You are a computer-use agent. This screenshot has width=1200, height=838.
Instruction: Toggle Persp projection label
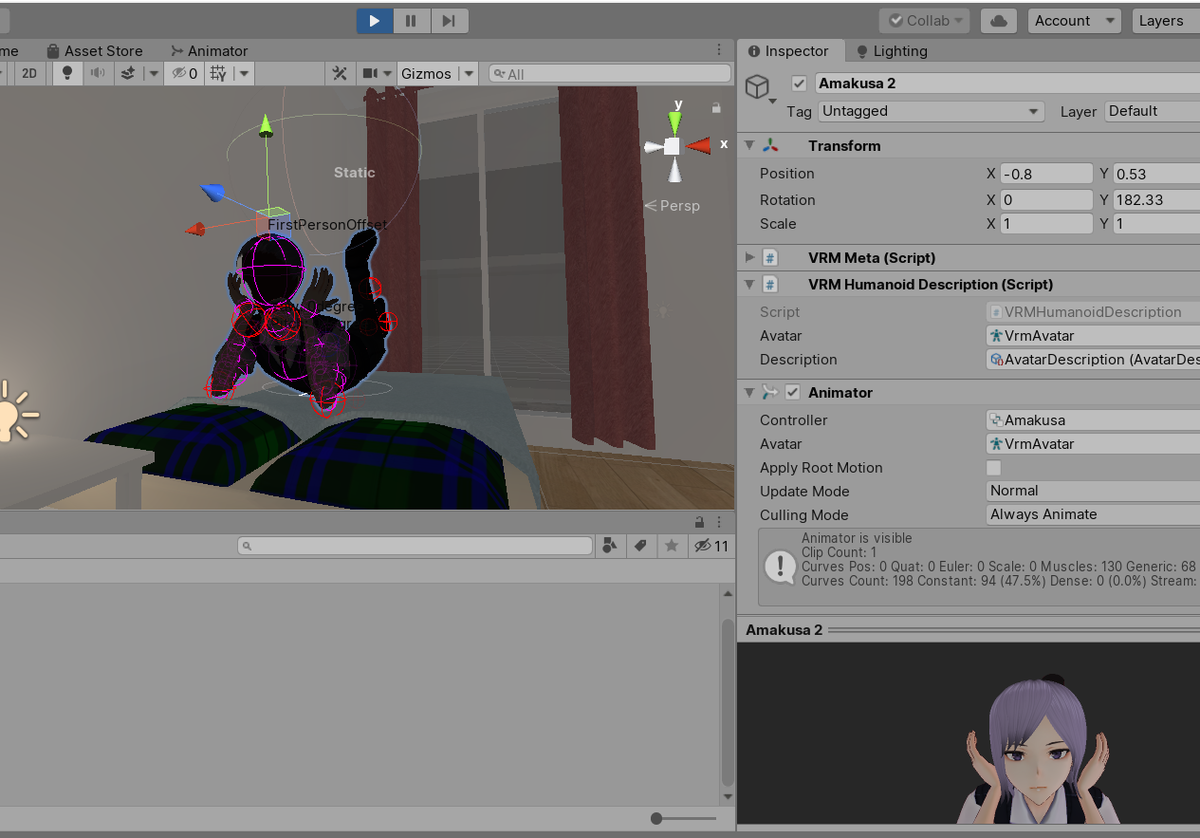pyautogui.click(x=672, y=205)
